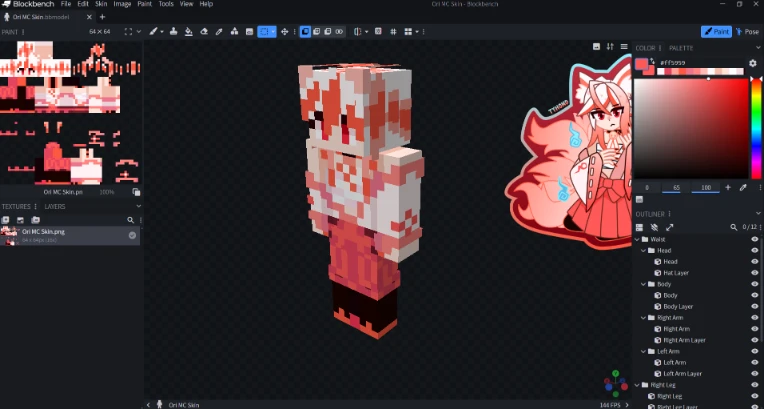Open the split screen layout icon
Viewport: 764px width, 409px height.
(408, 32)
